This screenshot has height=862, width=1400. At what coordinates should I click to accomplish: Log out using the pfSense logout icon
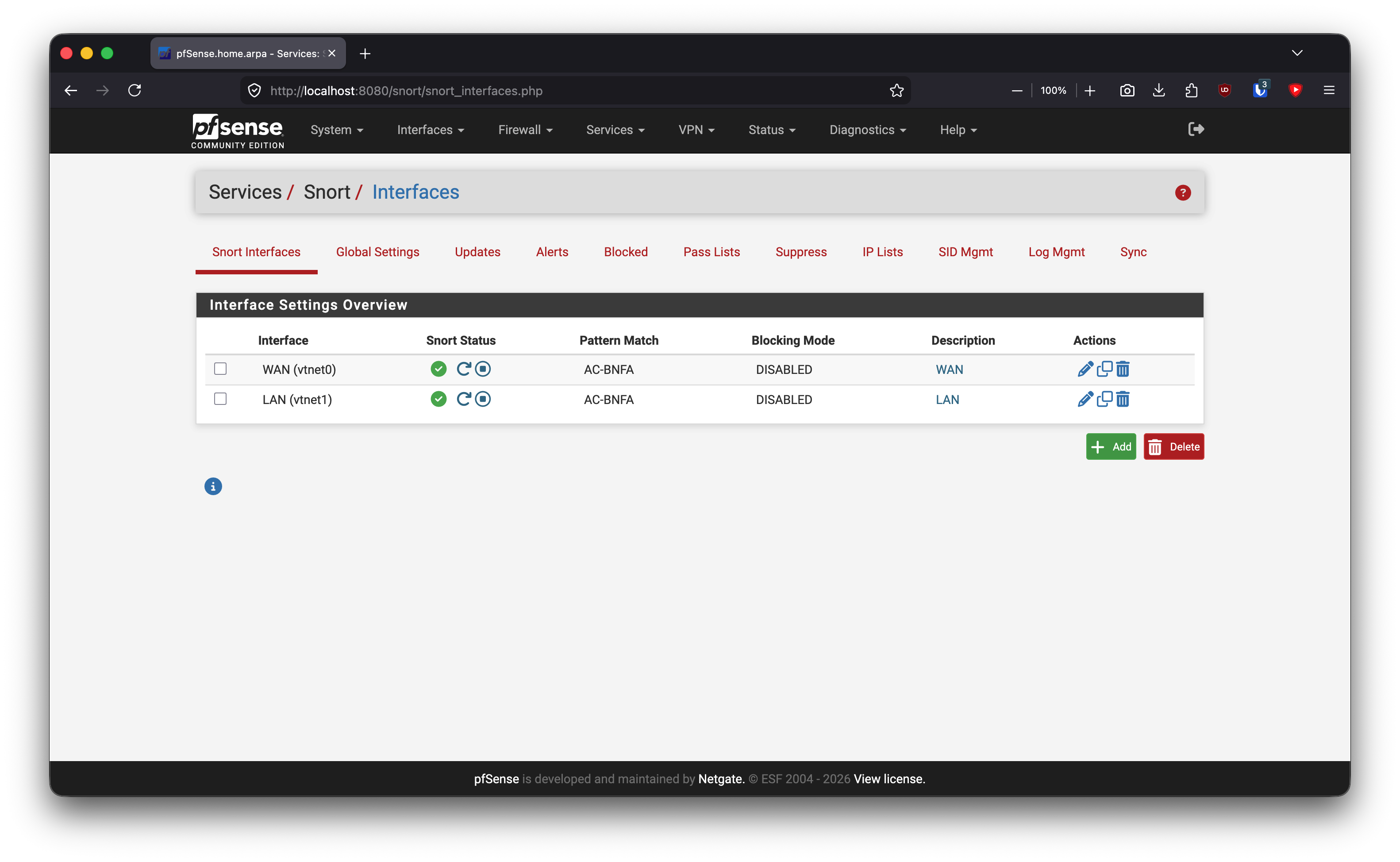coord(1196,129)
